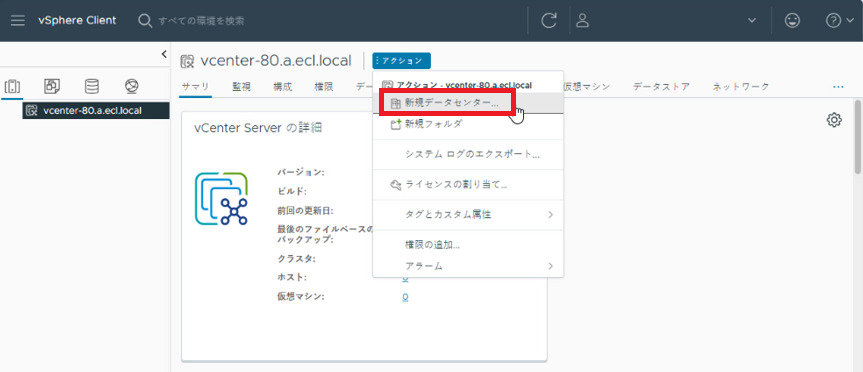This screenshot has width=863, height=372.
Task: Open the 監視 tab
Action: point(241,86)
